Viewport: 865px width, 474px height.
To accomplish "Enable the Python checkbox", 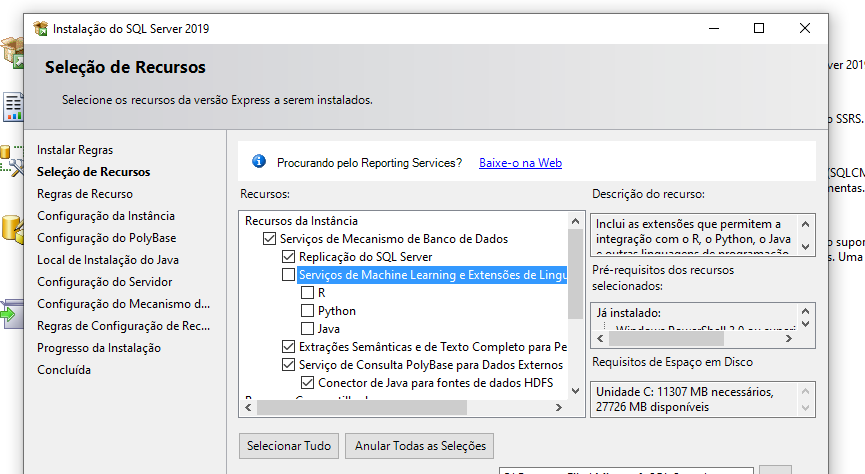I will [307, 311].
